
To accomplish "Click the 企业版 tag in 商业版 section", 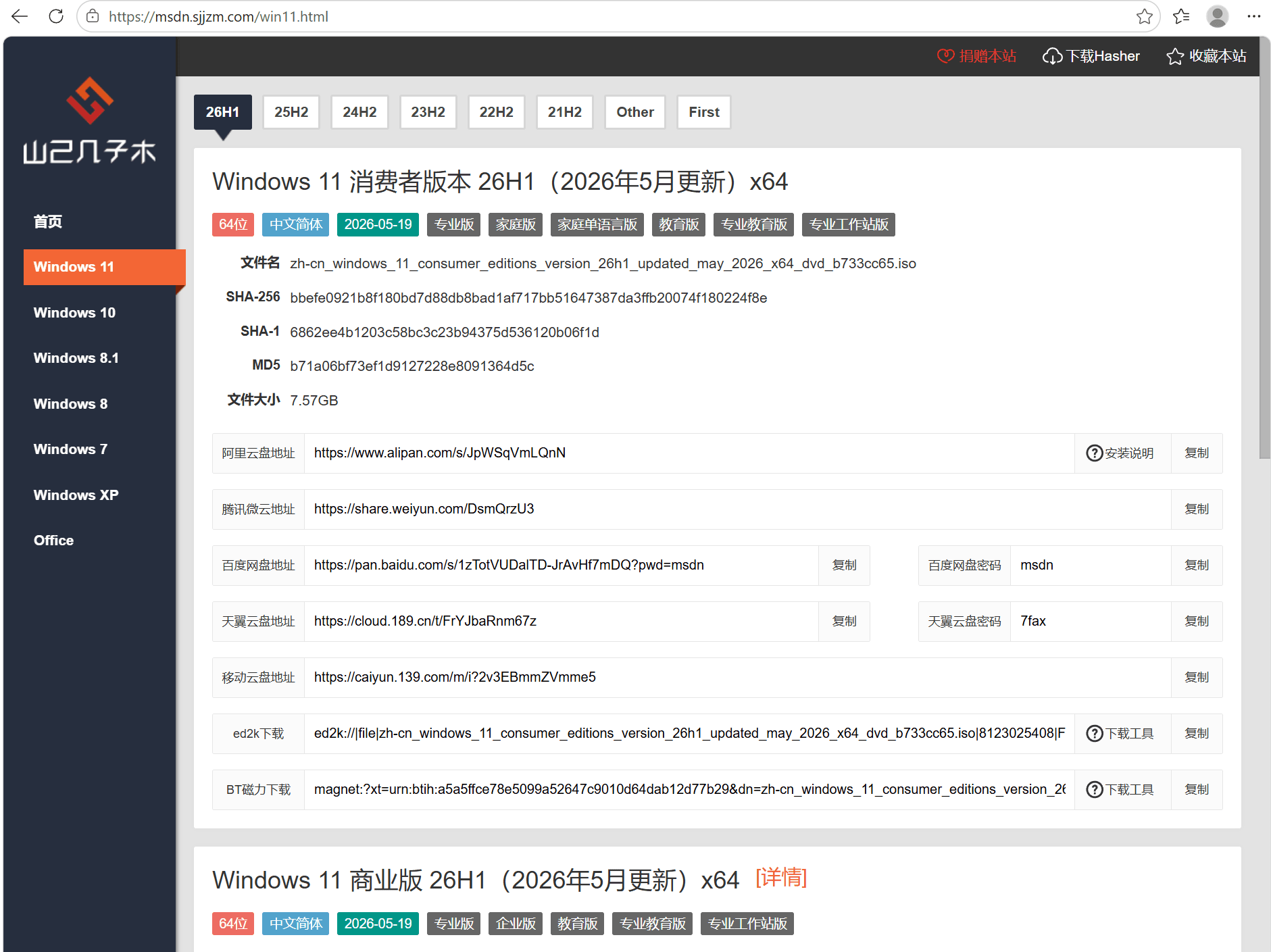I will (516, 924).
